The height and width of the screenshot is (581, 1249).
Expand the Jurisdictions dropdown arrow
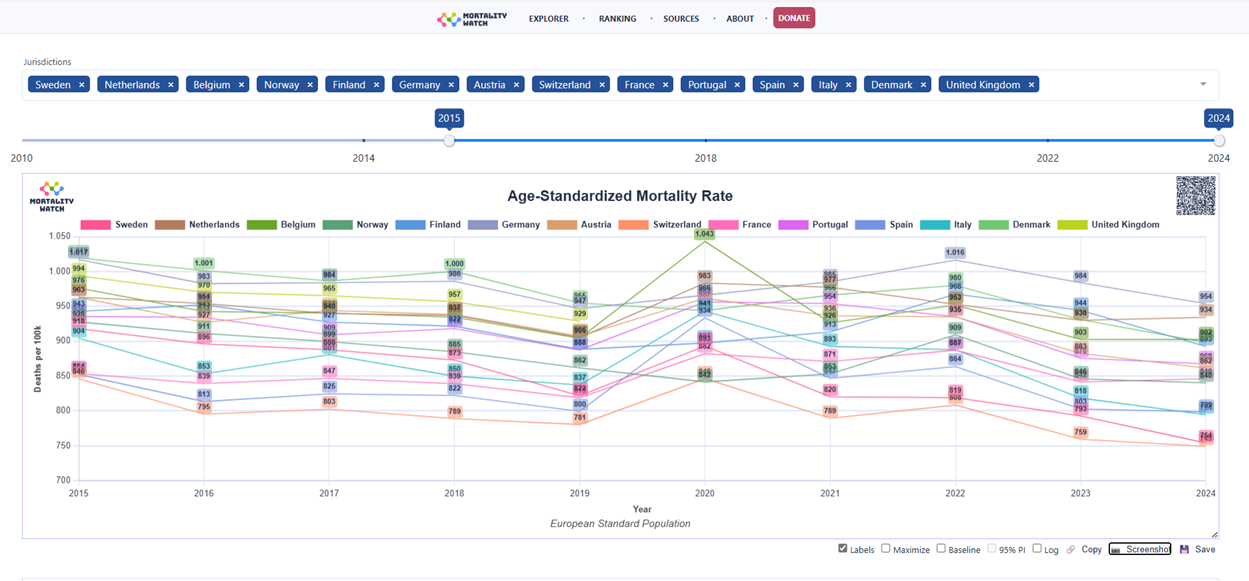click(1203, 85)
